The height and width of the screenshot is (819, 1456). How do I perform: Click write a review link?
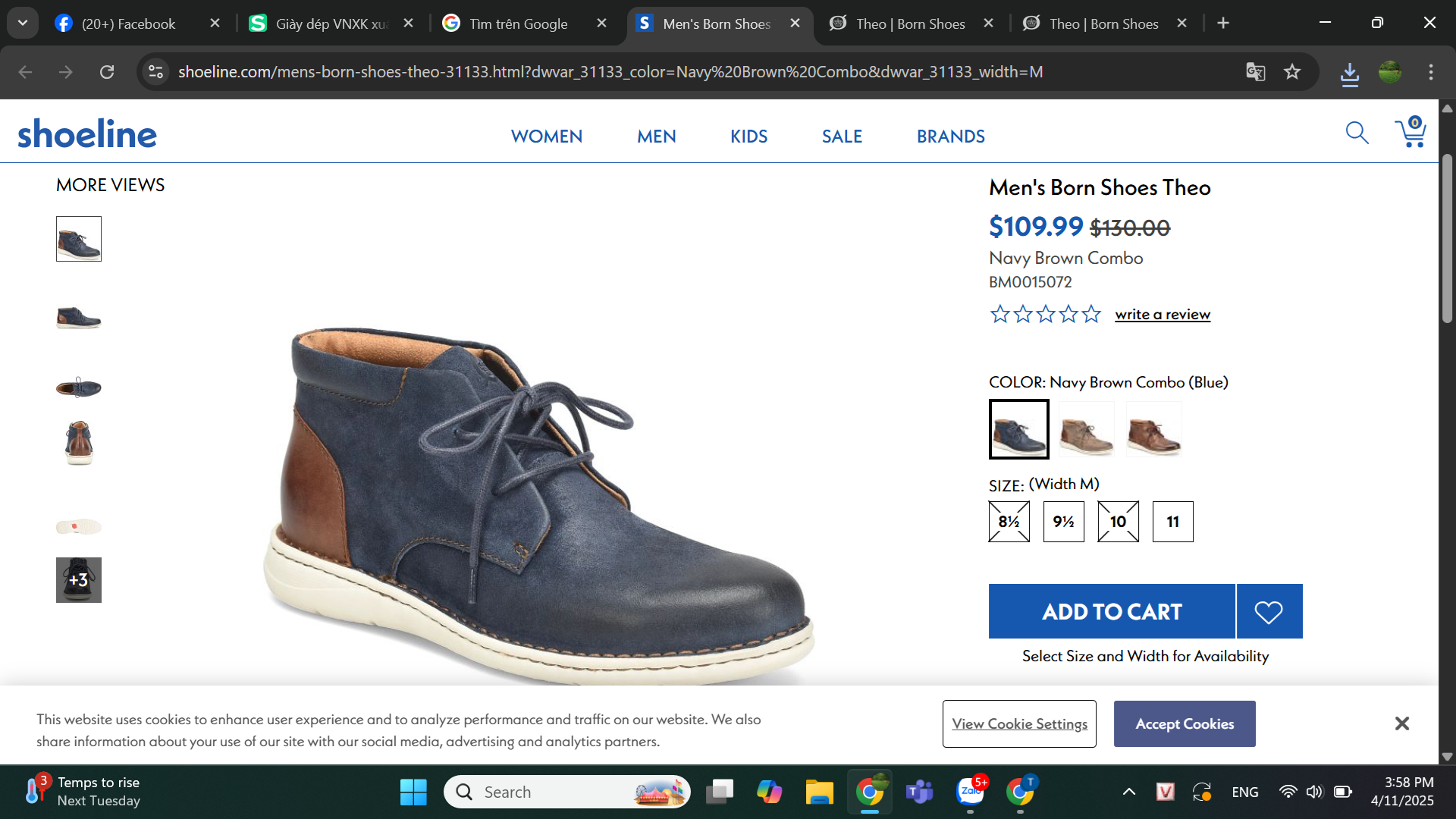pos(1163,314)
